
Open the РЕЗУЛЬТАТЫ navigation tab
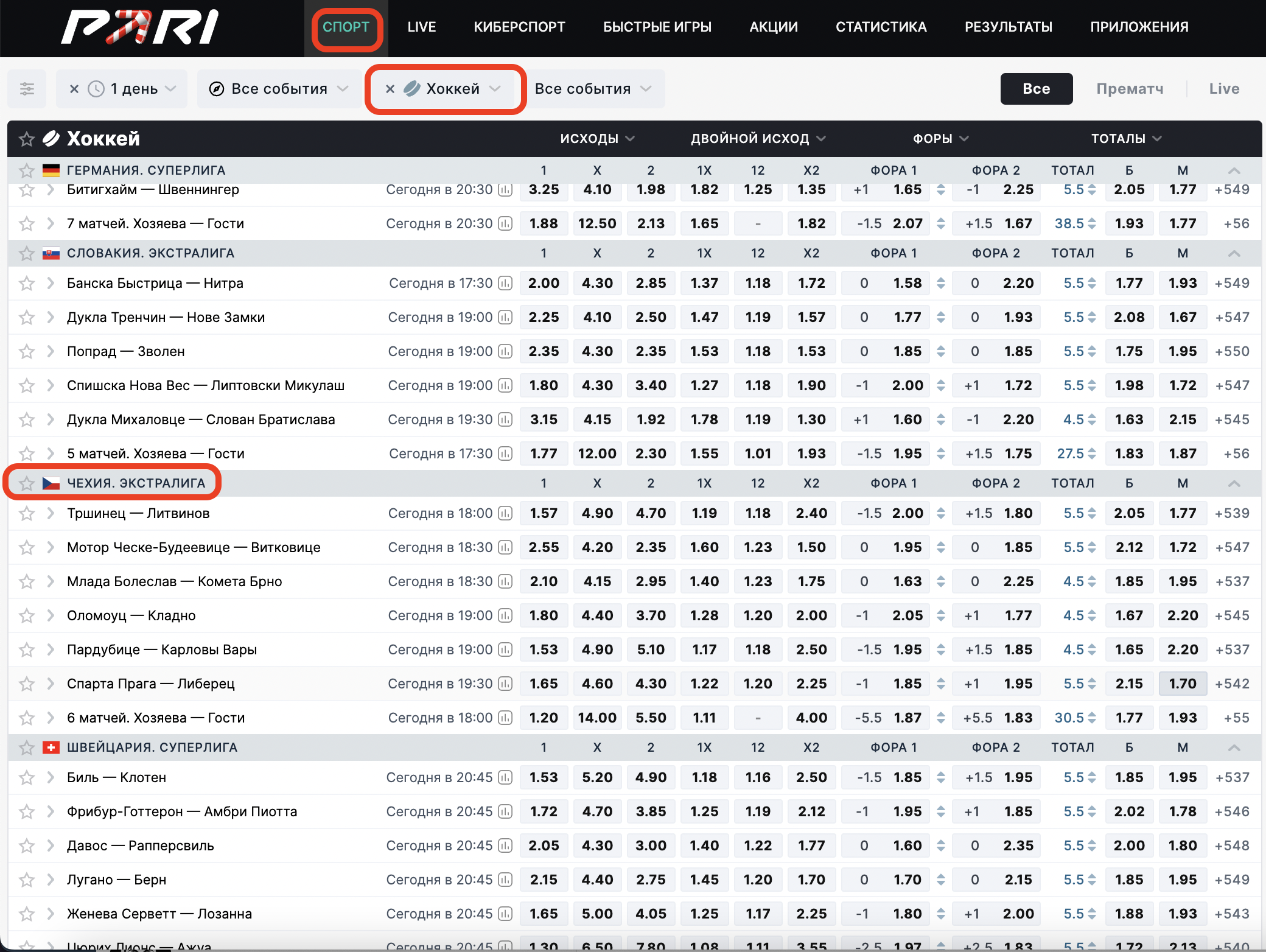pyautogui.click(x=1009, y=27)
